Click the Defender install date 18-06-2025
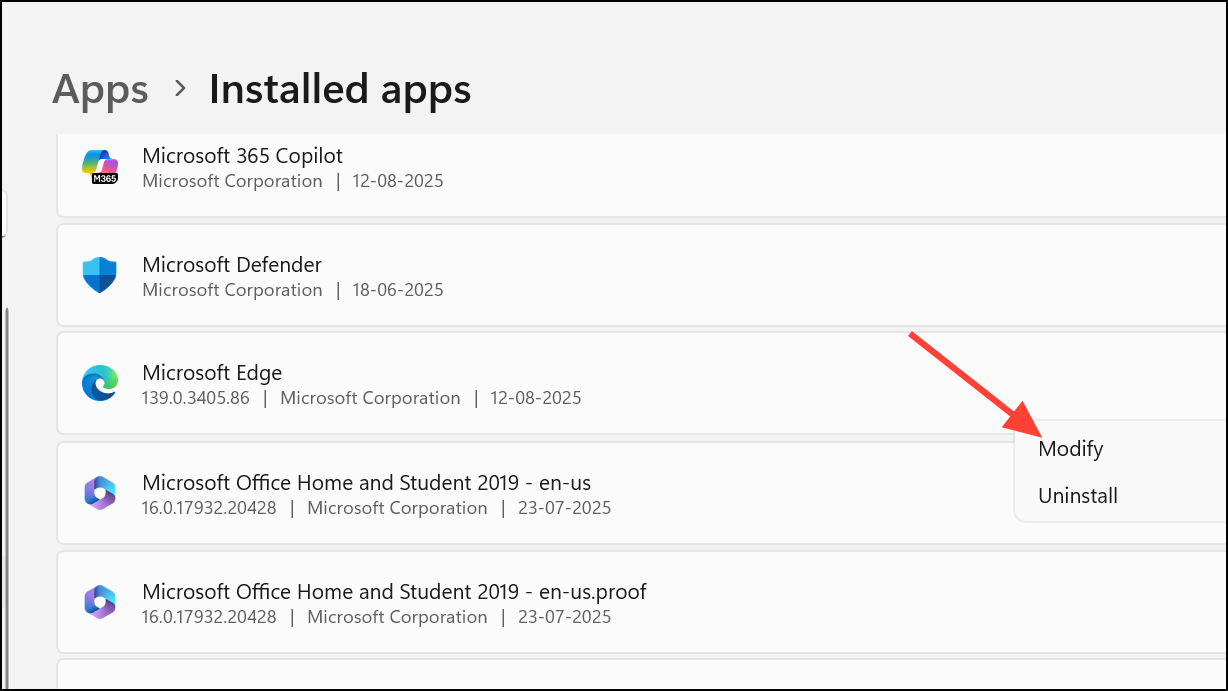The image size is (1228, 691). pos(398,290)
